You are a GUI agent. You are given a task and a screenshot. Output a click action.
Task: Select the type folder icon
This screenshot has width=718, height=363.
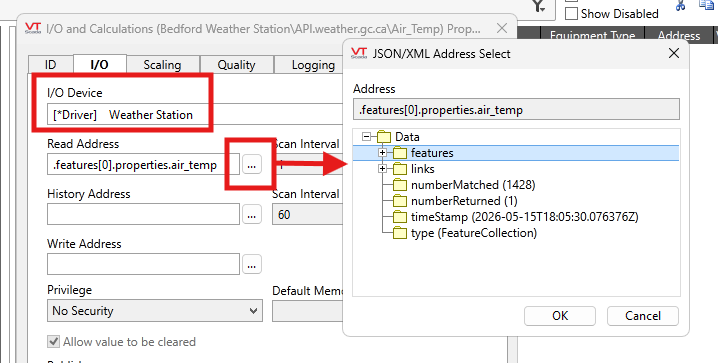pos(400,233)
